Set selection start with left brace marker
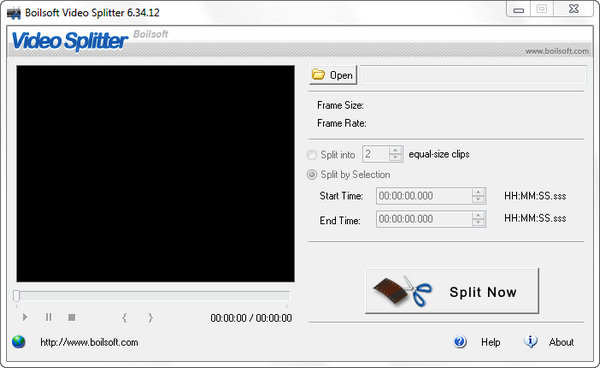 coord(124,318)
